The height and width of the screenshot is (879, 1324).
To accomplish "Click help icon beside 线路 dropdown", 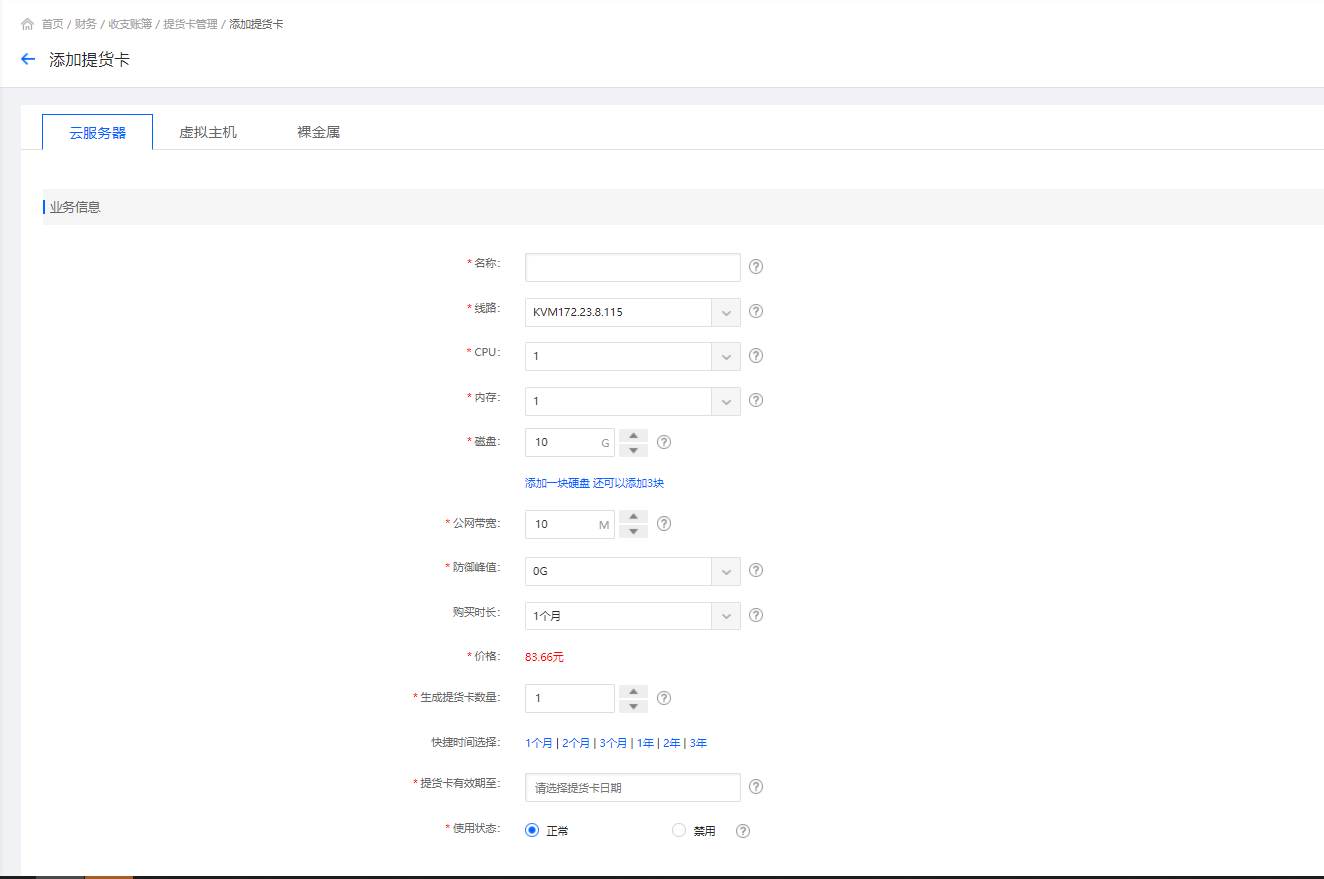I will pos(756,311).
